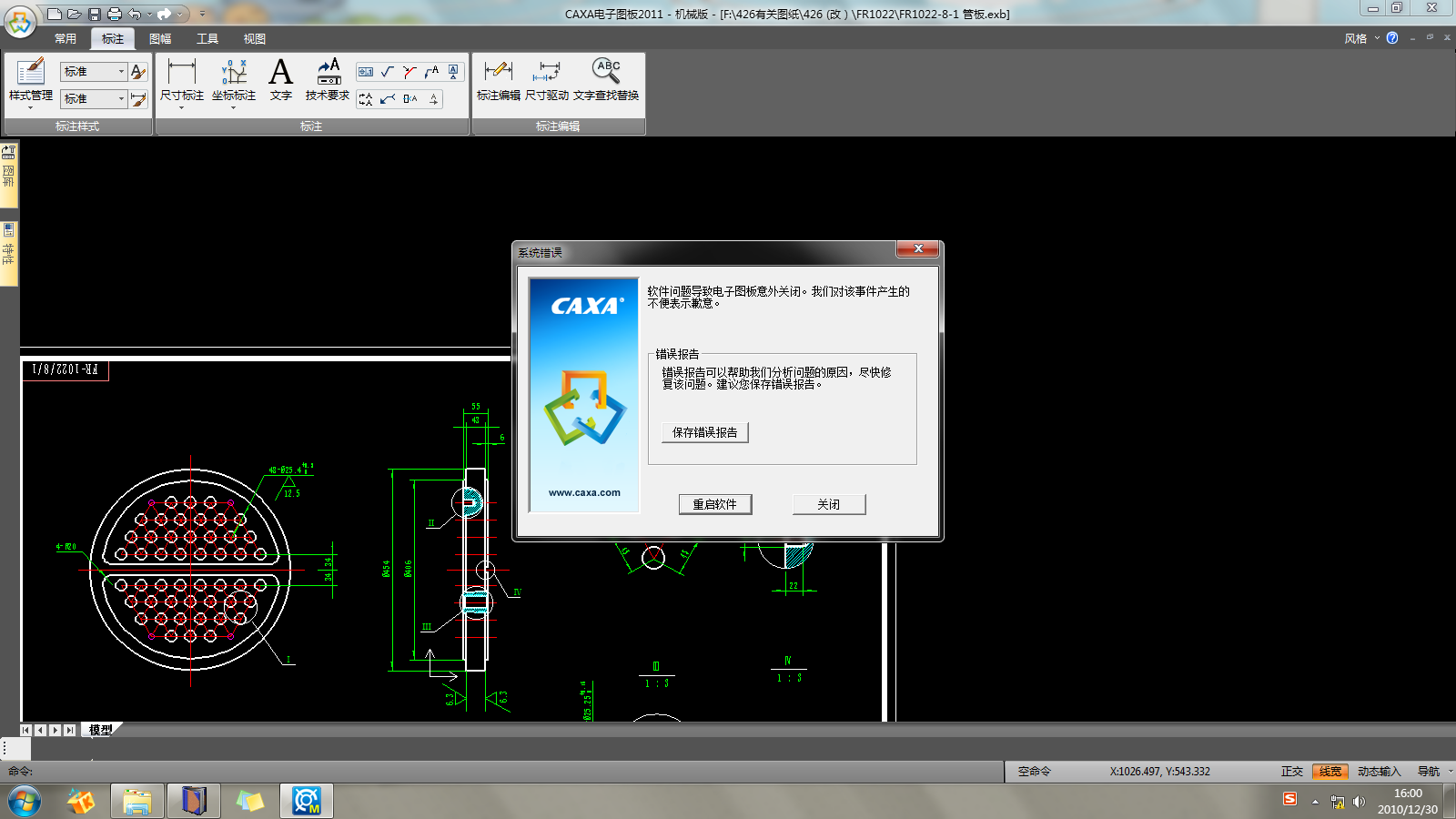Click 重启软件 to restart the software
1456x819 pixels.
click(x=715, y=504)
